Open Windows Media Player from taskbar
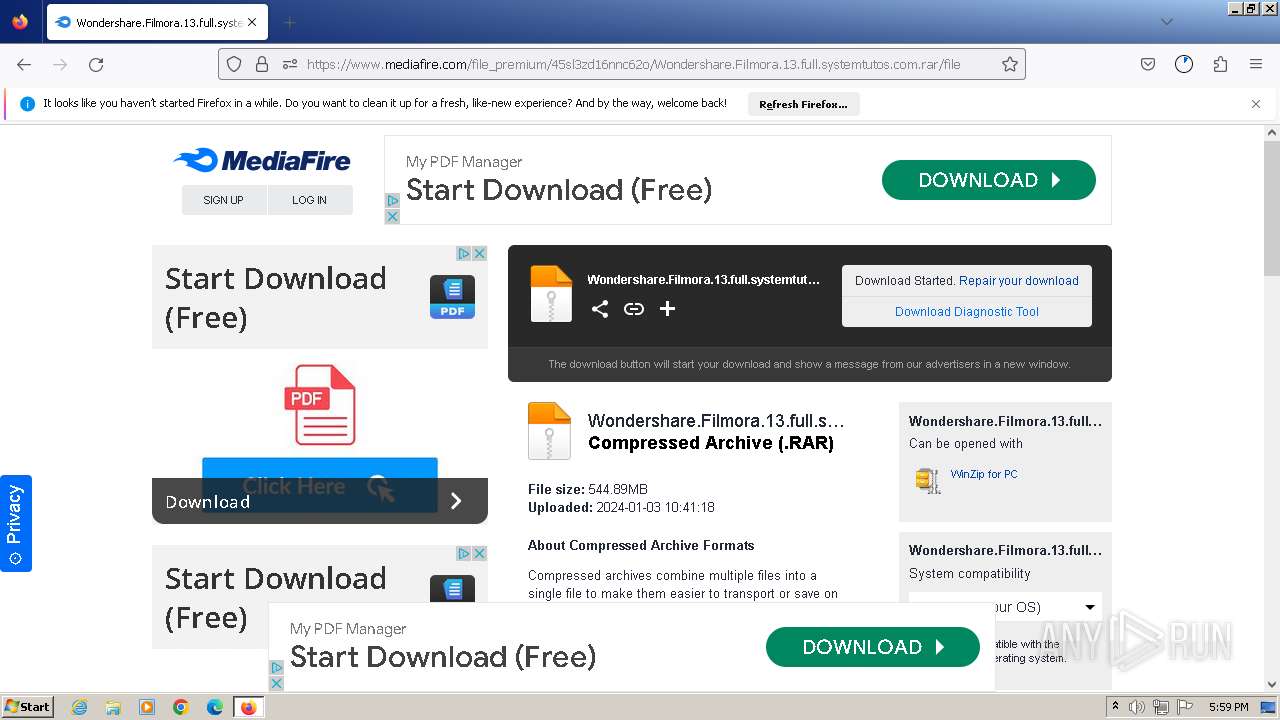Image resolution: width=1280 pixels, height=720 pixels. pyautogui.click(x=147, y=707)
